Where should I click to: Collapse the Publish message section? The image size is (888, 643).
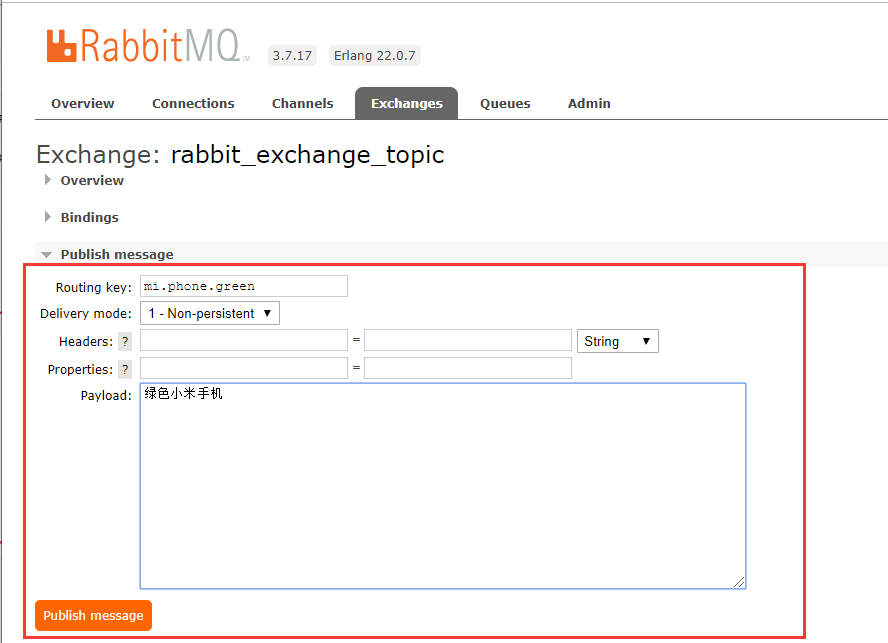(115, 254)
